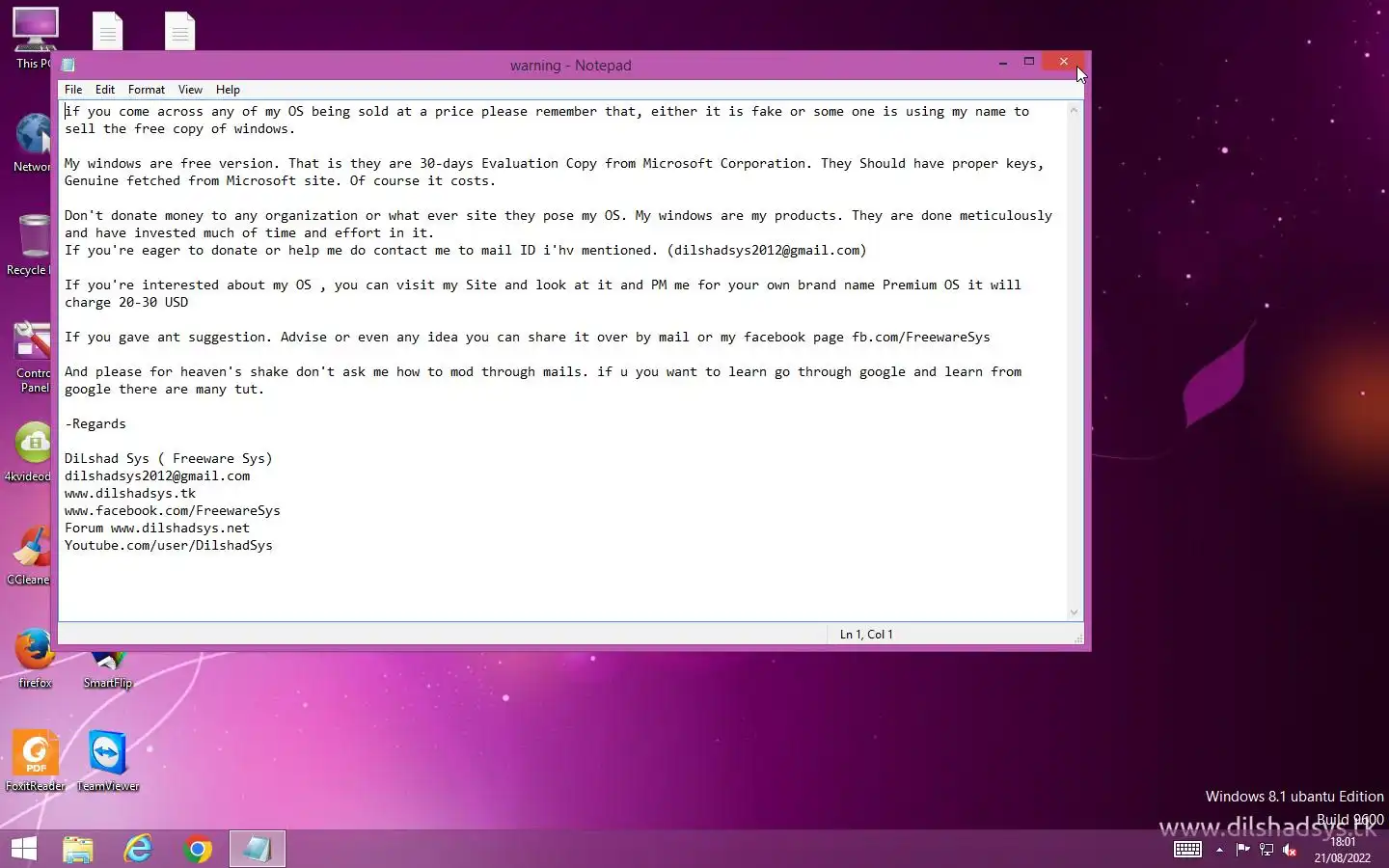
Task: Open the File menu in Notepad
Action: pos(73,90)
